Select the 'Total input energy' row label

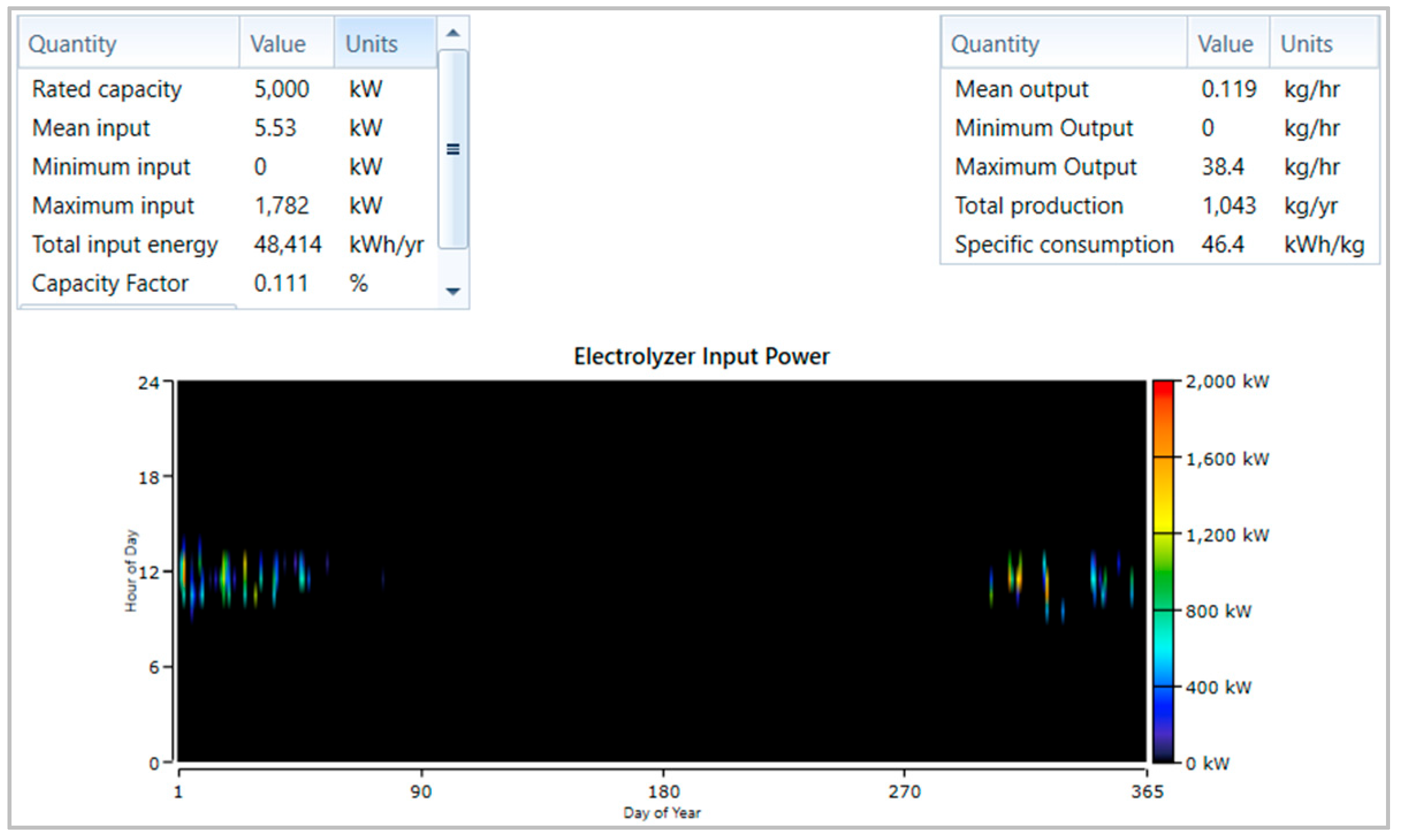pyautogui.click(x=125, y=245)
